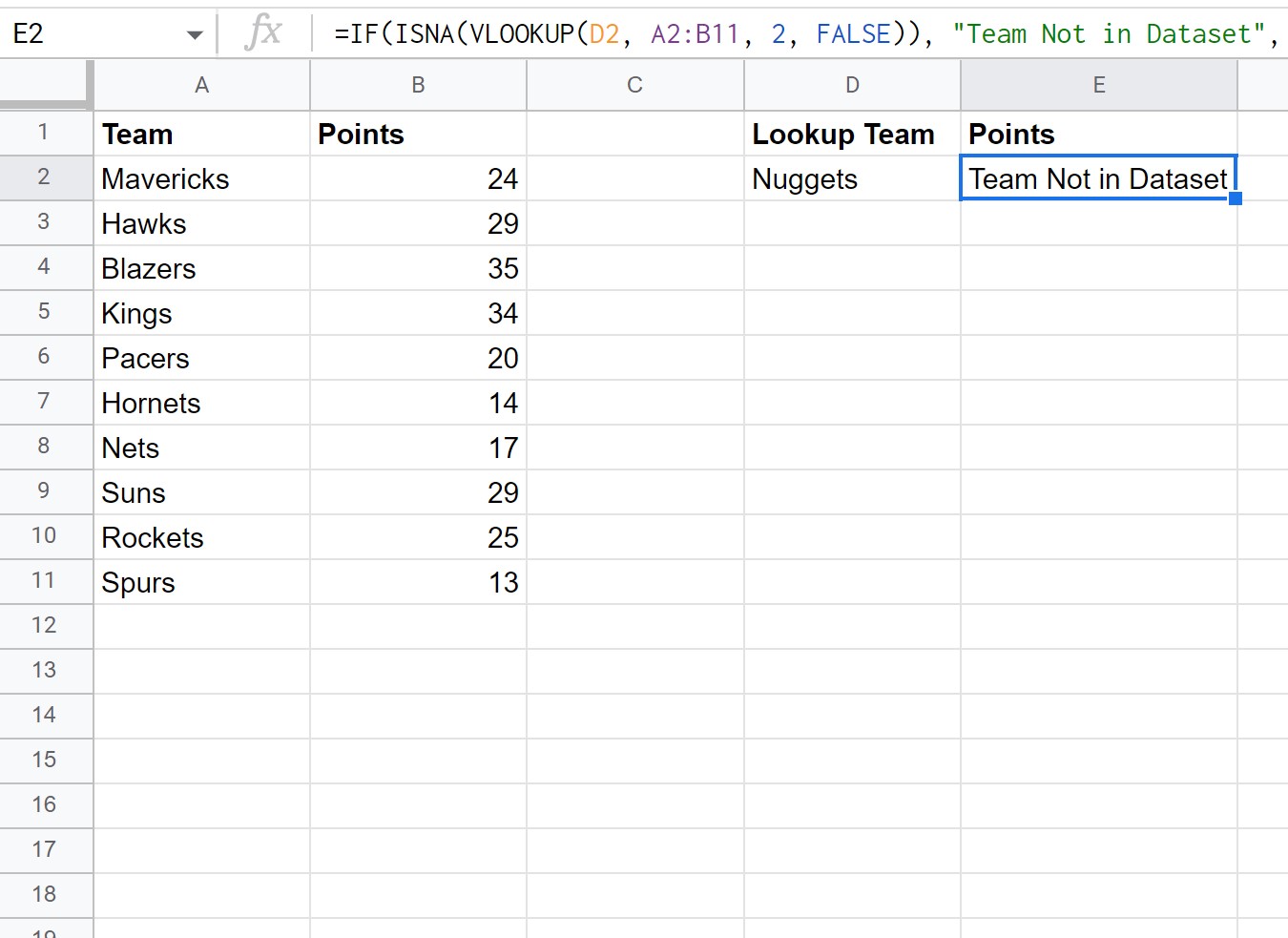Select row 18 header
The image size is (1288, 938).
click(46, 896)
